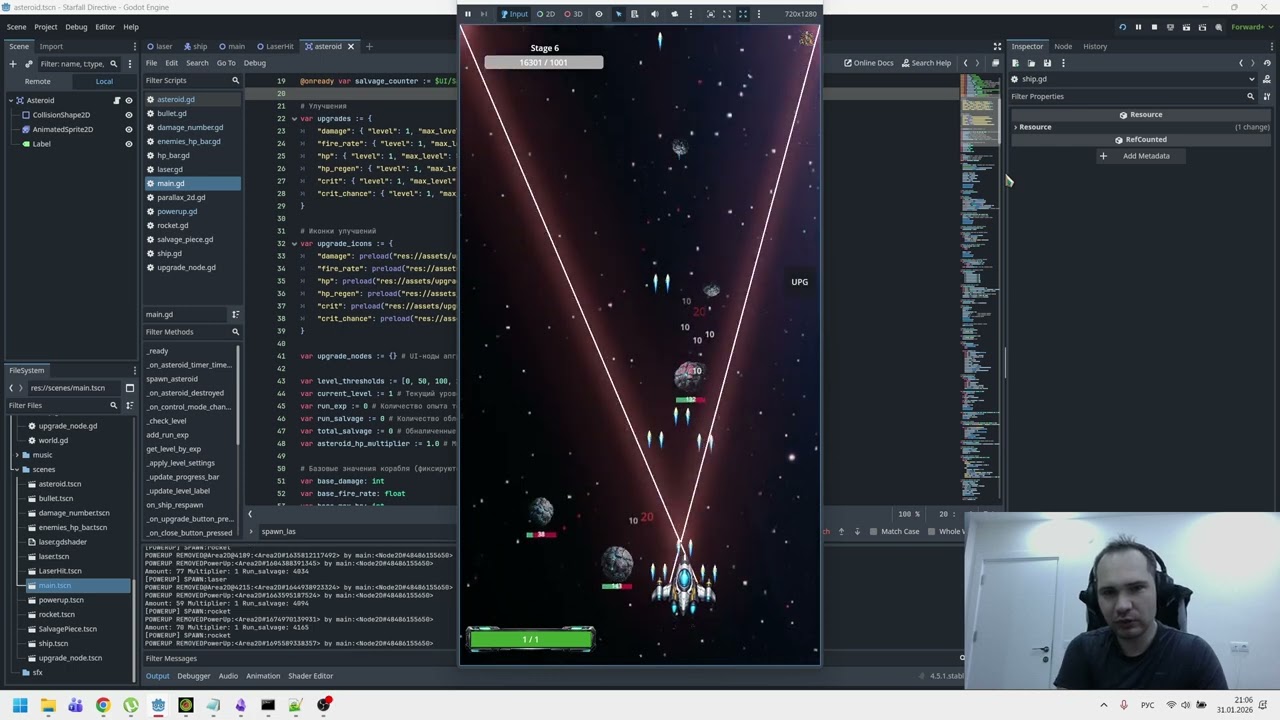Collapse the Asteroid node tree

[10, 100]
